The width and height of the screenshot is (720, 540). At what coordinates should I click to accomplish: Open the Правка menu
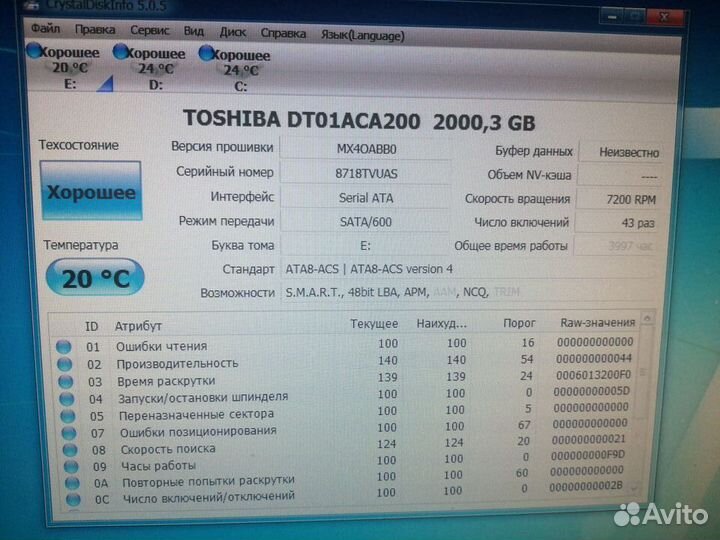[95, 29]
